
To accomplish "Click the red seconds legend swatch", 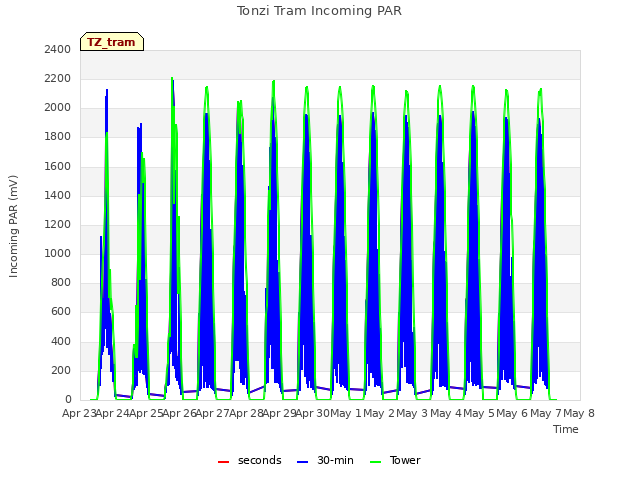I will [223, 462].
